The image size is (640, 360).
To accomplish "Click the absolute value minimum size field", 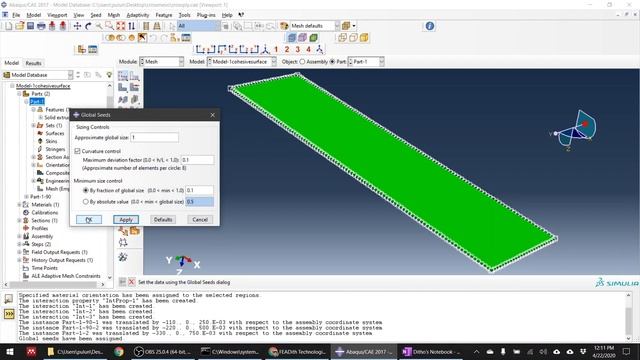I will tap(200, 202).
